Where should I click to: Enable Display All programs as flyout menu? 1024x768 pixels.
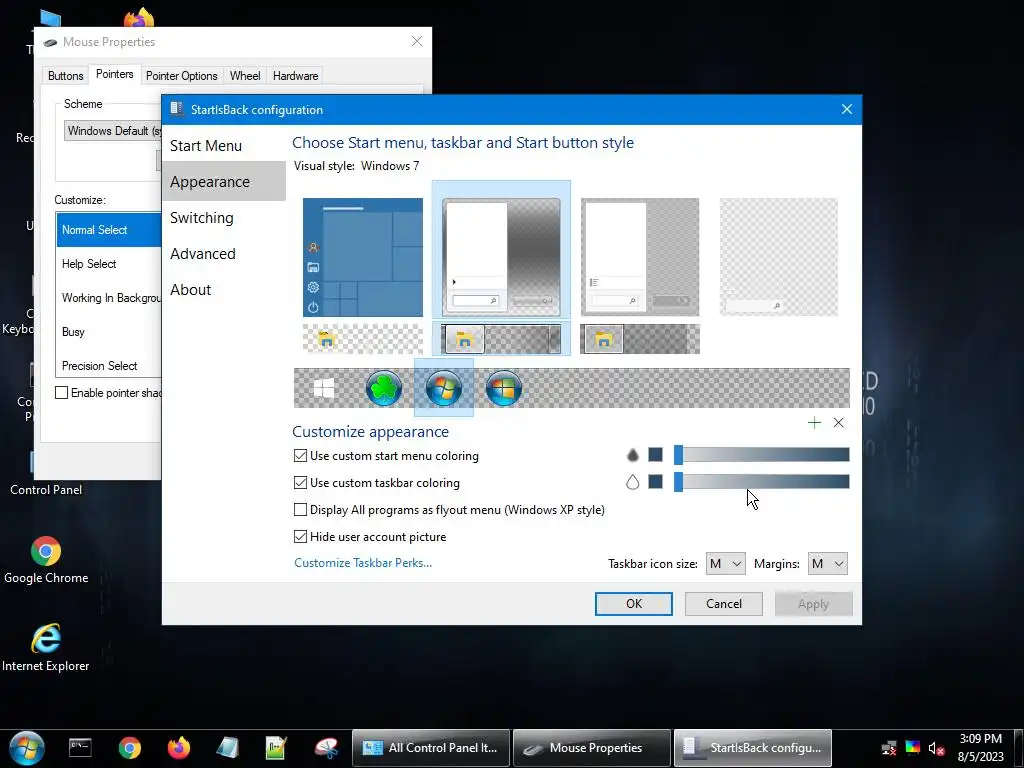[x=449, y=509]
